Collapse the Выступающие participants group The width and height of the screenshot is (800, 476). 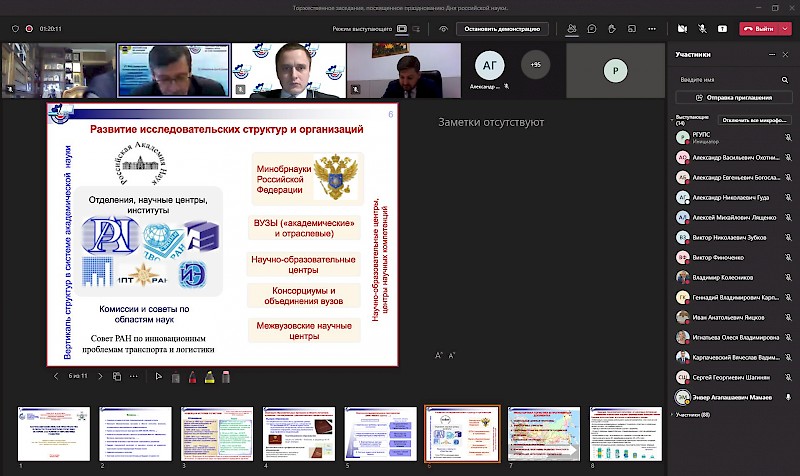point(672,119)
